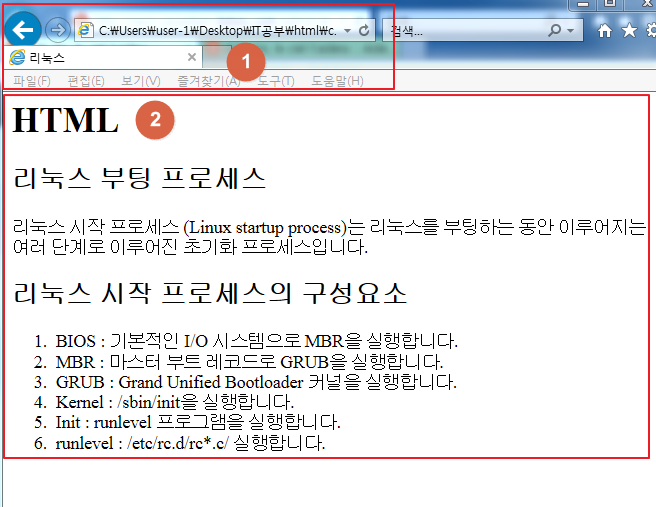The height and width of the screenshot is (507, 656).
Task: Click the heading 리눅스 부팅 프로세스
Action: [x=139, y=178]
